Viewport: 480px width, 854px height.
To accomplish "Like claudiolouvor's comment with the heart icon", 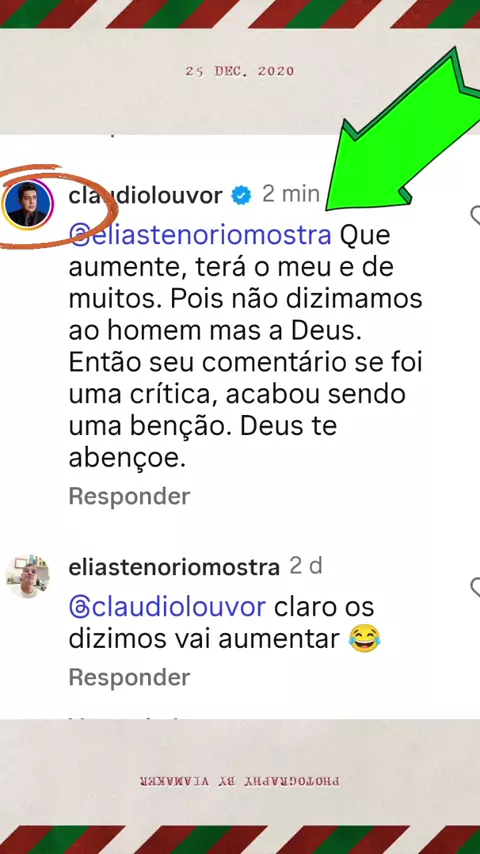I will 475,216.
